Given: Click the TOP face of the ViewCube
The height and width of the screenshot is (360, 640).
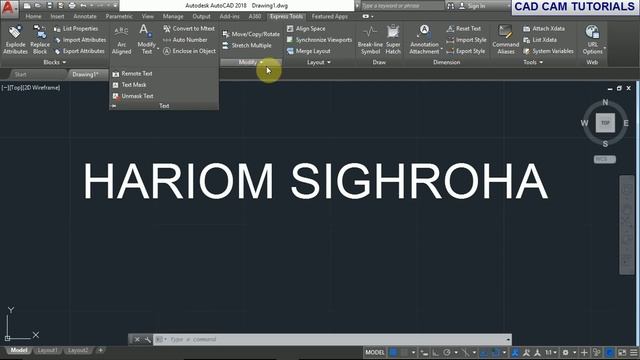Looking at the screenshot, I should tap(605, 123).
